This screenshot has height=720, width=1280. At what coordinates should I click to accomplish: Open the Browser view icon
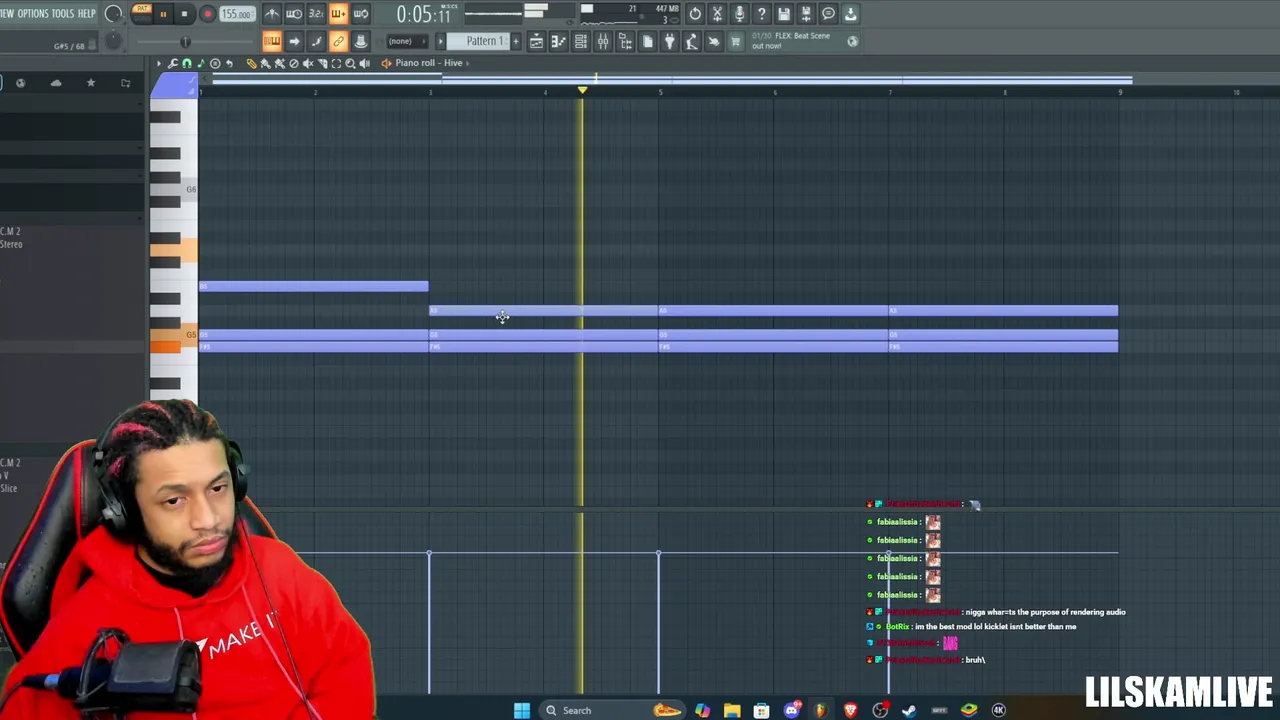pyautogui.click(x=624, y=41)
